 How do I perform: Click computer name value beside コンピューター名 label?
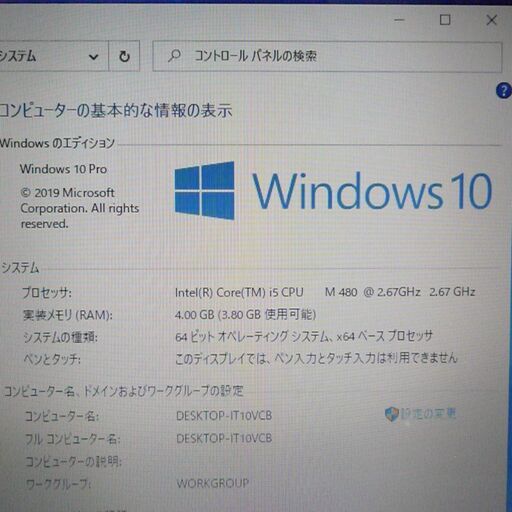click(x=224, y=416)
